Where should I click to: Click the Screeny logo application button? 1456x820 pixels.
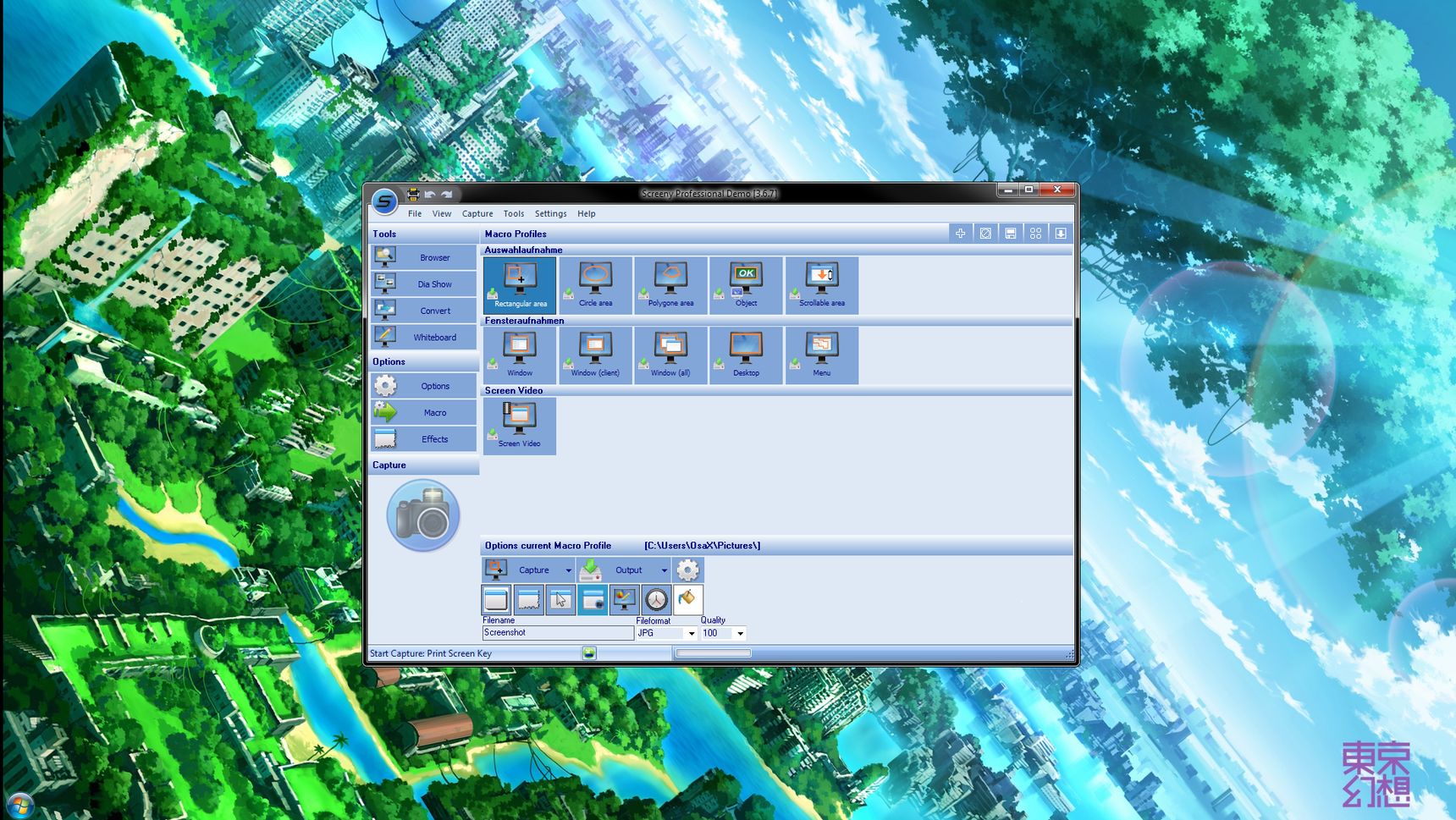tap(384, 201)
